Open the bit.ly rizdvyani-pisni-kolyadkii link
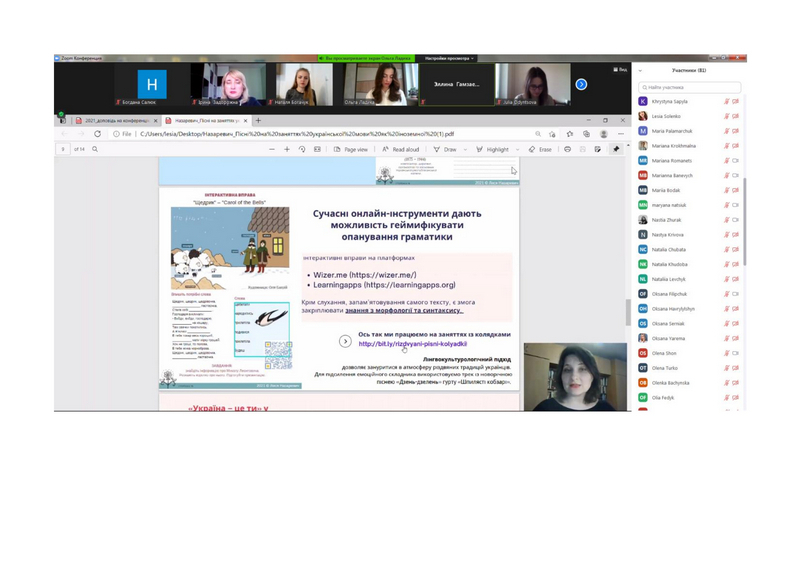 pos(412,344)
